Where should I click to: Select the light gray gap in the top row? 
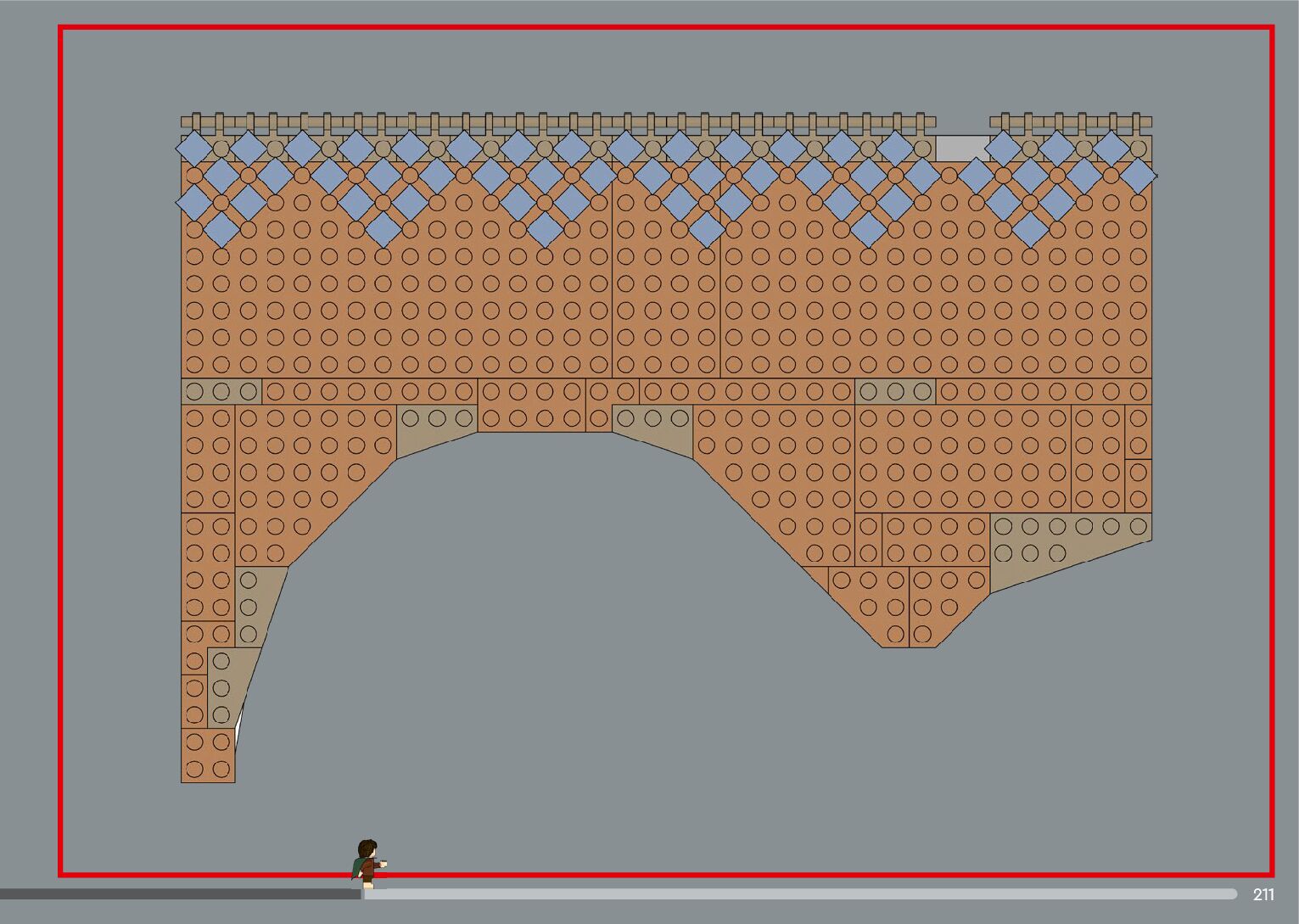(x=961, y=148)
